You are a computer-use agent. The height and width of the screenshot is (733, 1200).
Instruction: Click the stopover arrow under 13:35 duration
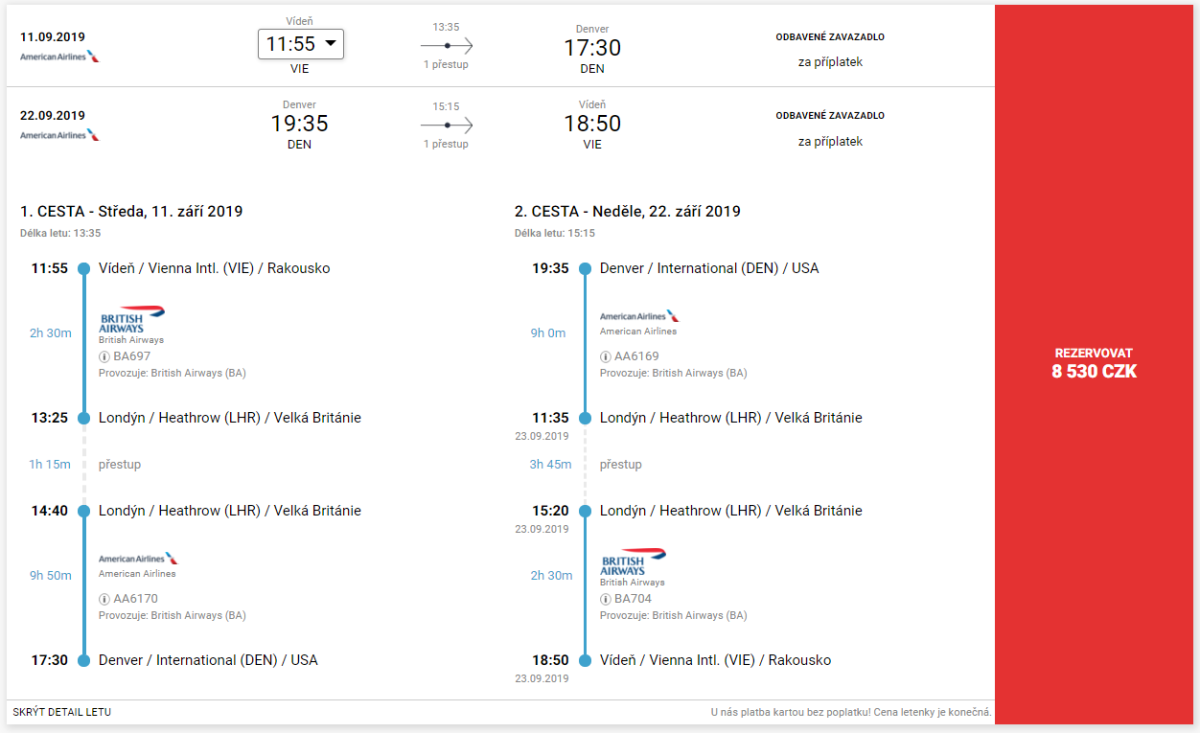pos(446,46)
